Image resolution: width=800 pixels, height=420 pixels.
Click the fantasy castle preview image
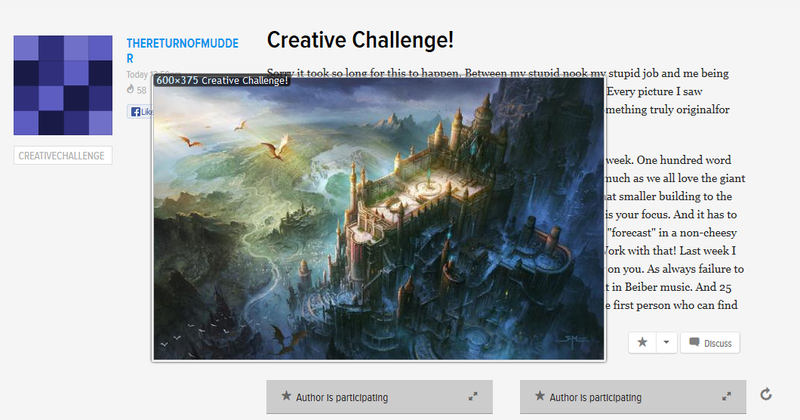point(379,218)
